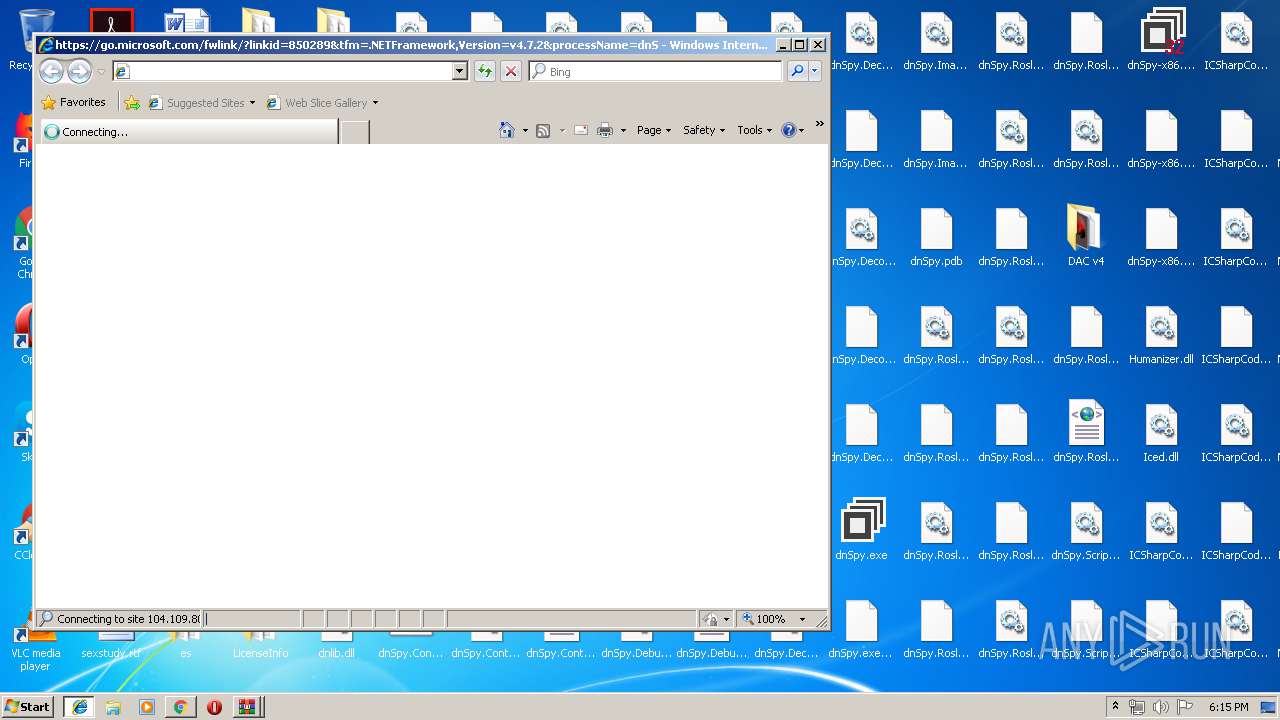Show hidden system tray icons
This screenshot has height=720, width=1280.
1116,706
